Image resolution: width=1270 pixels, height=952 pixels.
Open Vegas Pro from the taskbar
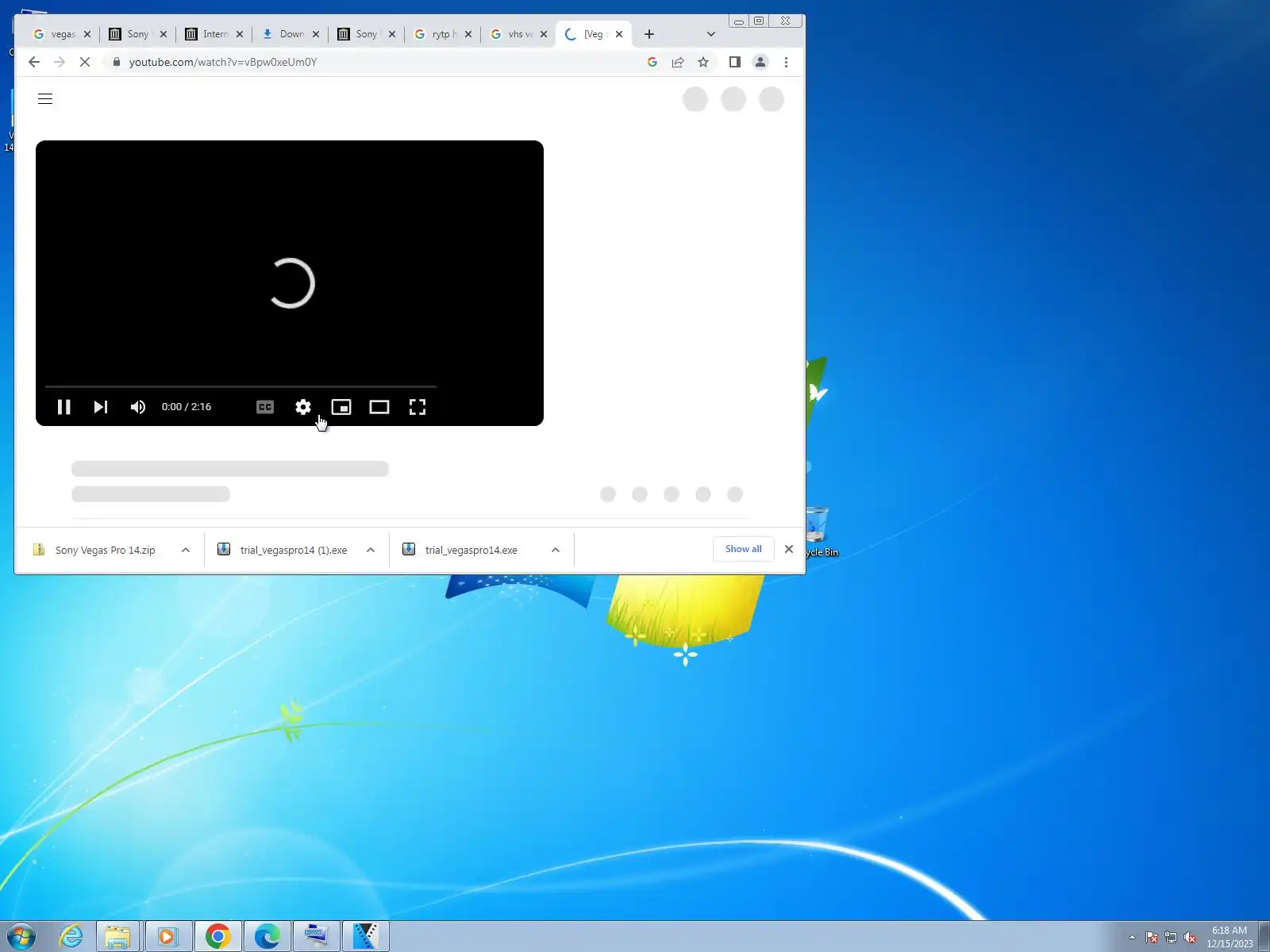coord(365,937)
